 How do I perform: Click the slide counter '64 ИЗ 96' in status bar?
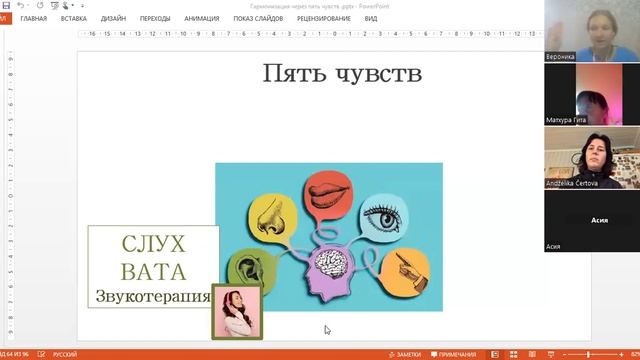15,355
